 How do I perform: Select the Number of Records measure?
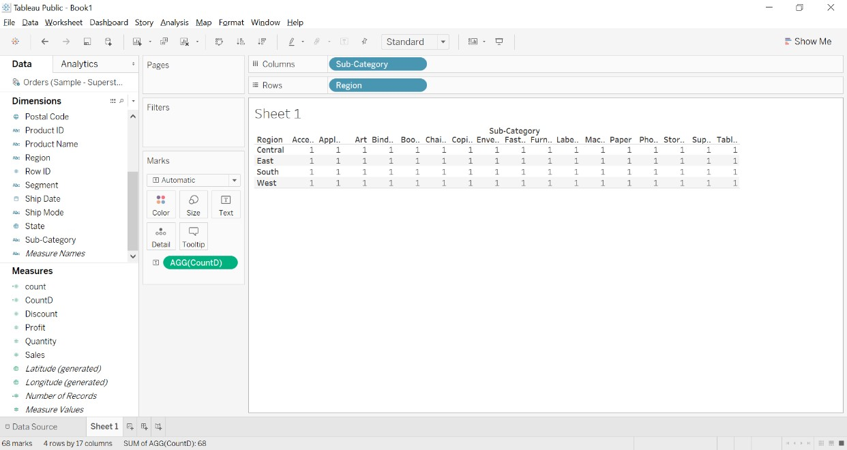click(61, 395)
